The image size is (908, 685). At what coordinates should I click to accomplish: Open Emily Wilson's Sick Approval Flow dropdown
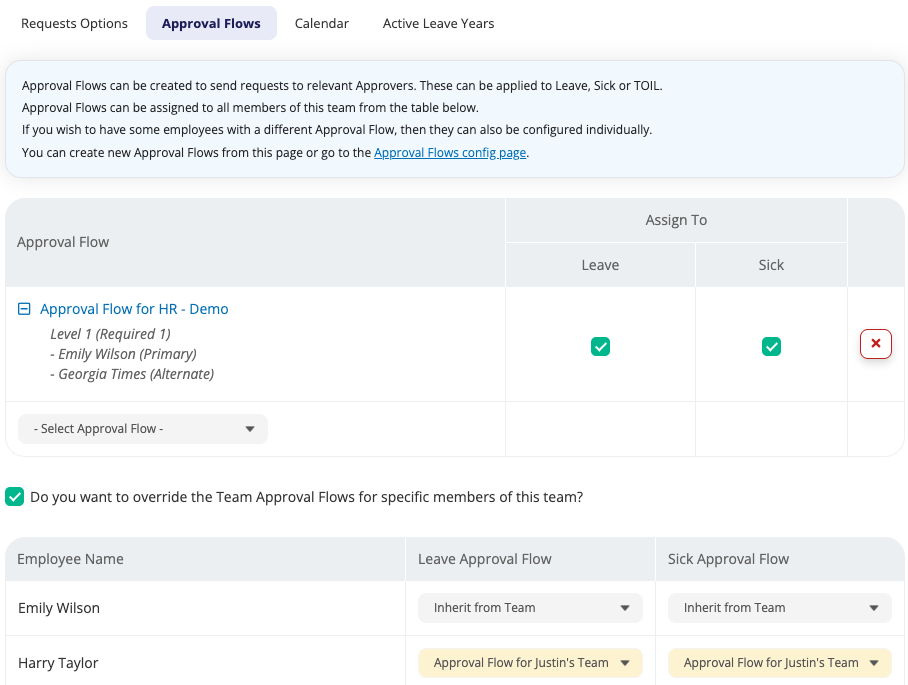(x=780, y=608)
